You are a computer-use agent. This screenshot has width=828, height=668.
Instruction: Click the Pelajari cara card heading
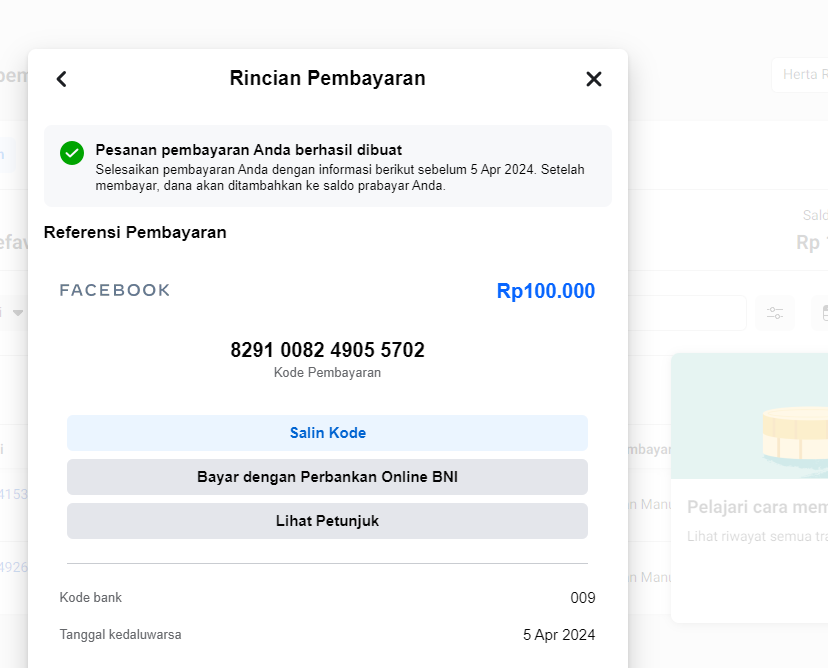(x=757, y=507)
